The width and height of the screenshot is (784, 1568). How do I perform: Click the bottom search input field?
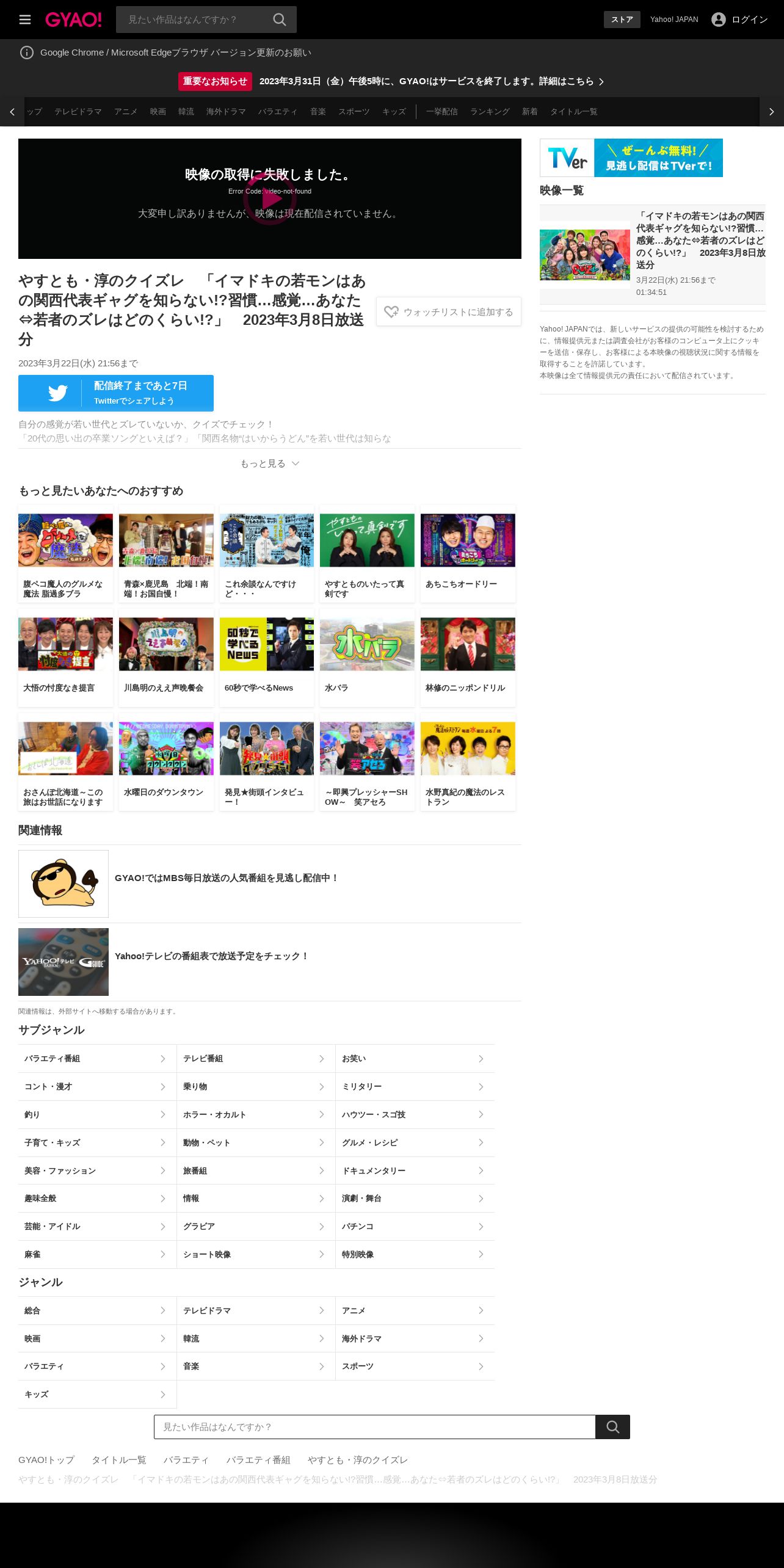375,1427
